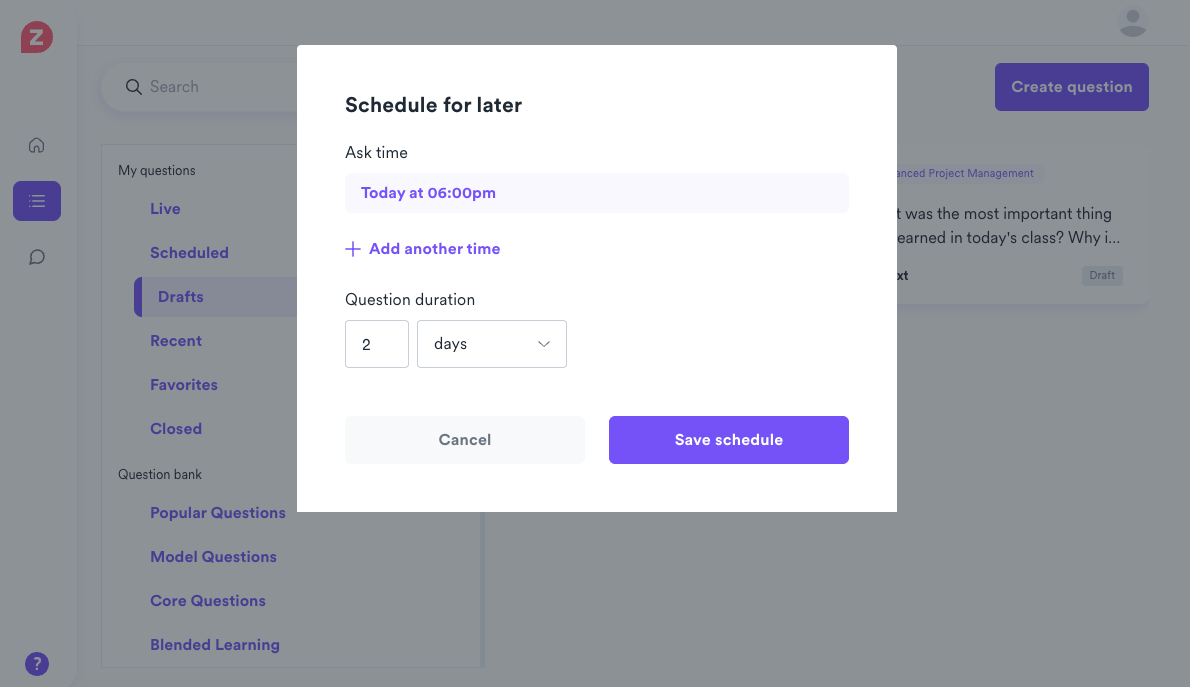Image resolution: width=1190 pixels, height=687 pixels.
Task: Open the user profile avatar
Action: [1132, 22]
